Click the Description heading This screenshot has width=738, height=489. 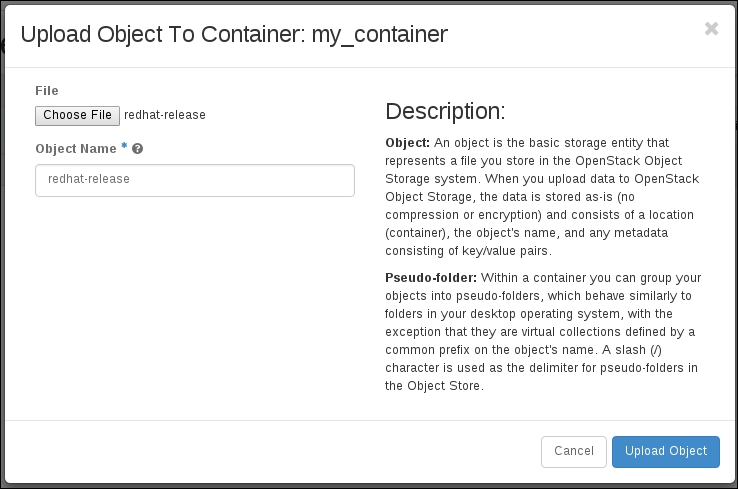tap(445, 111)
